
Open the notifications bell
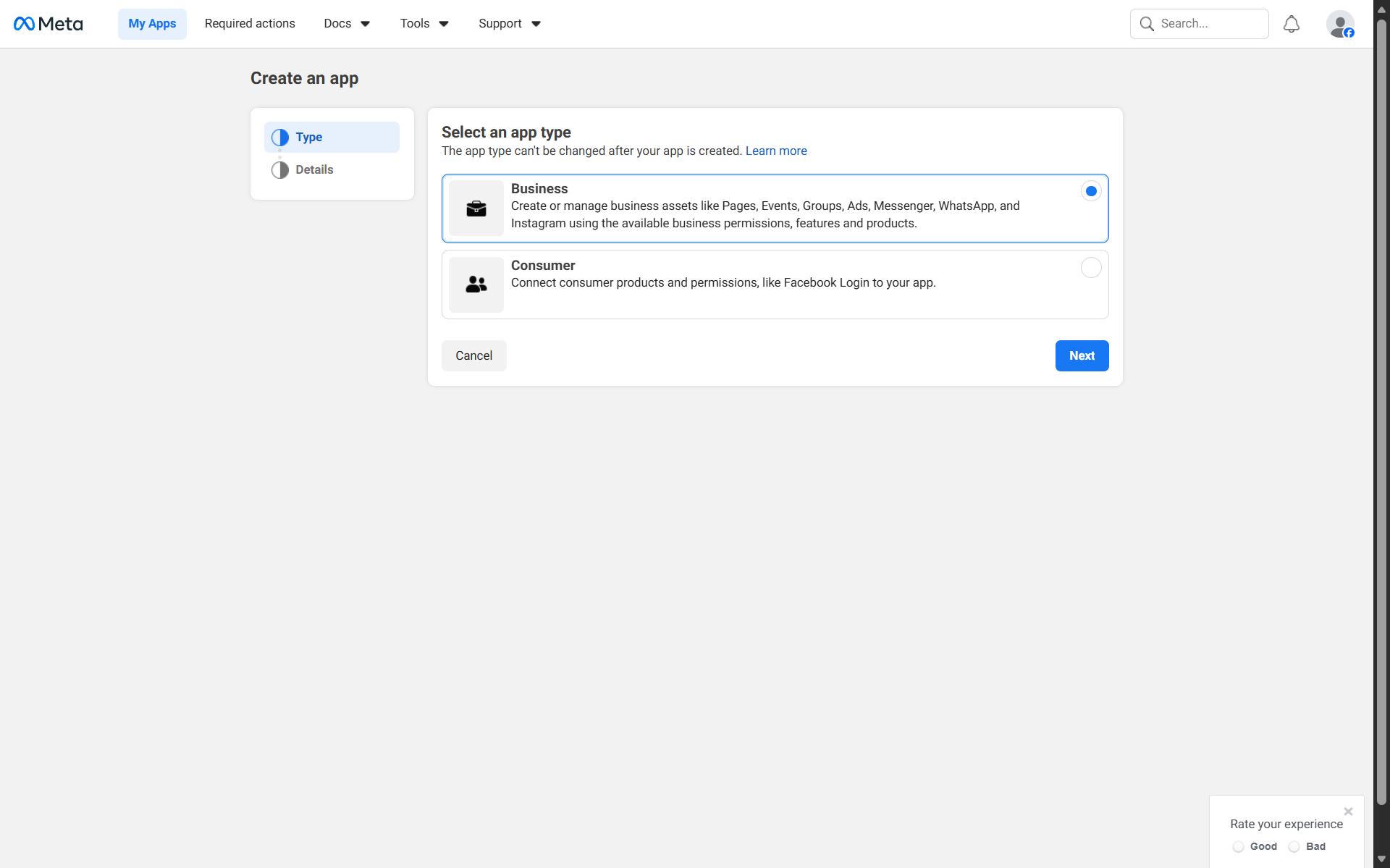1292,24
